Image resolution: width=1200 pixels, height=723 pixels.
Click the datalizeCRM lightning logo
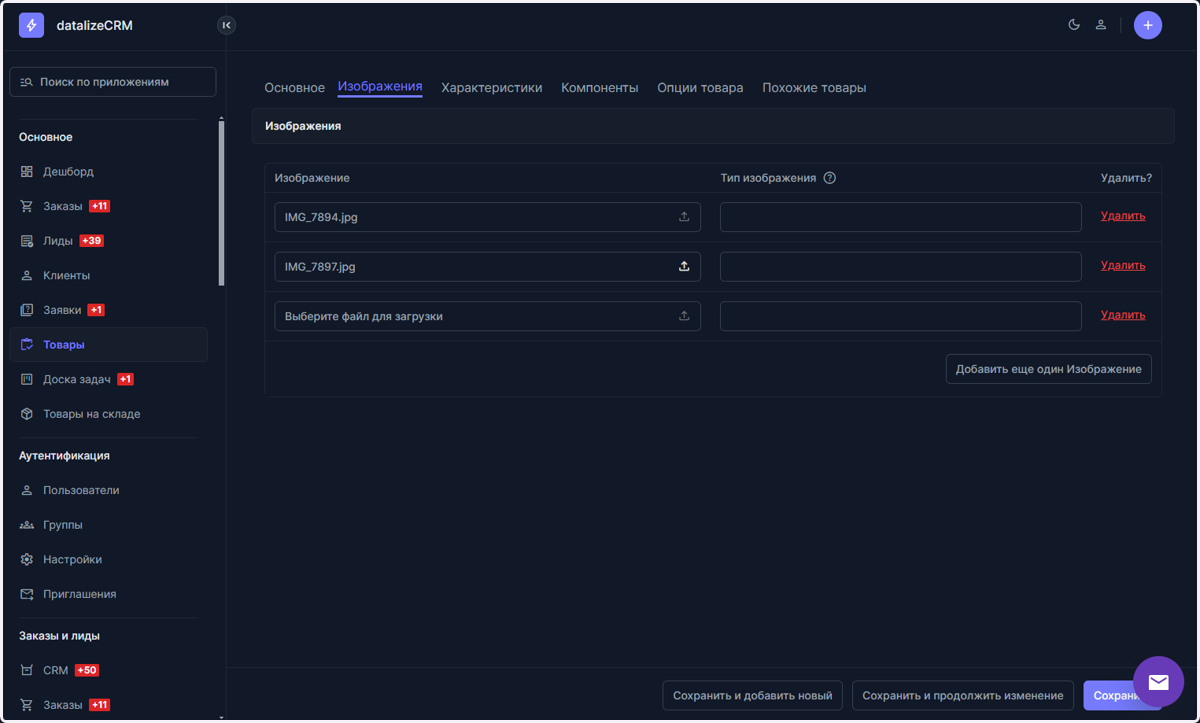coord(31,25)
